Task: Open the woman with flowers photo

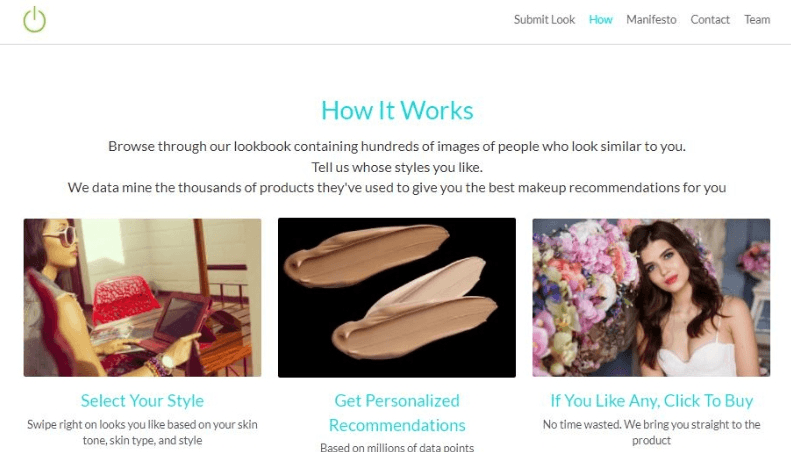Action: (651, 297)
